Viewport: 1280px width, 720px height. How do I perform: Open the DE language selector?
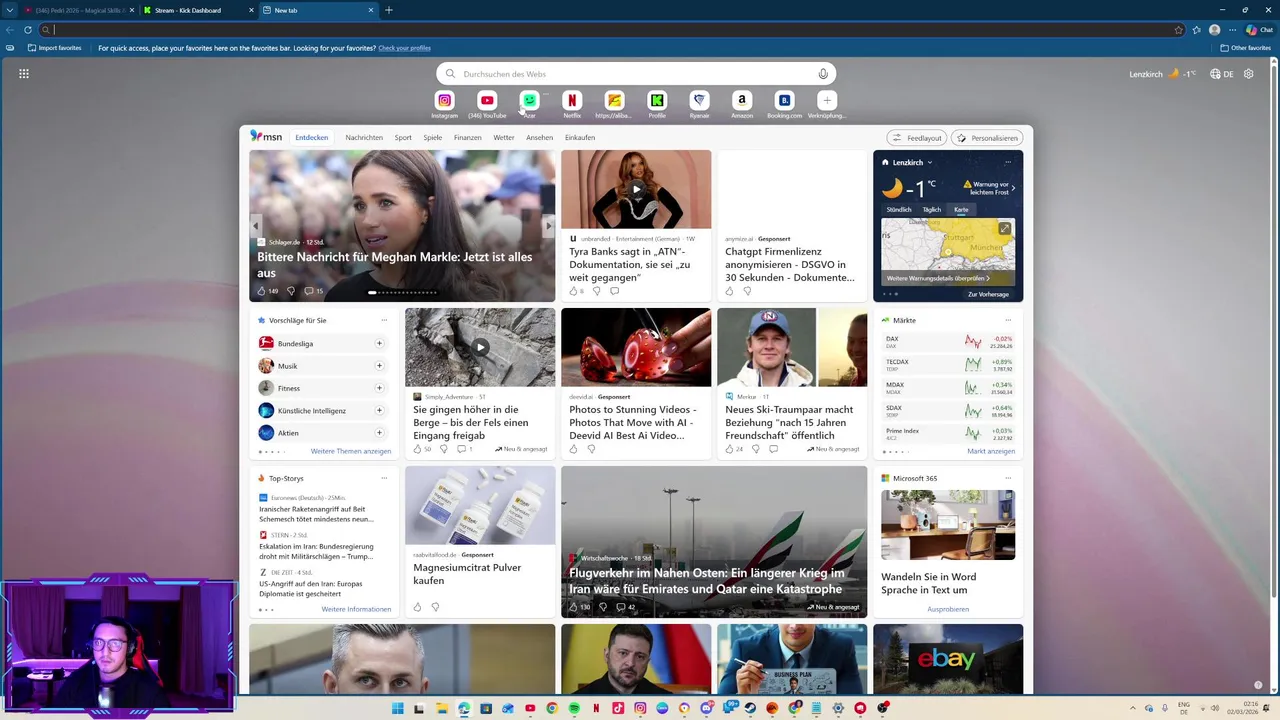click(1221, 73)
